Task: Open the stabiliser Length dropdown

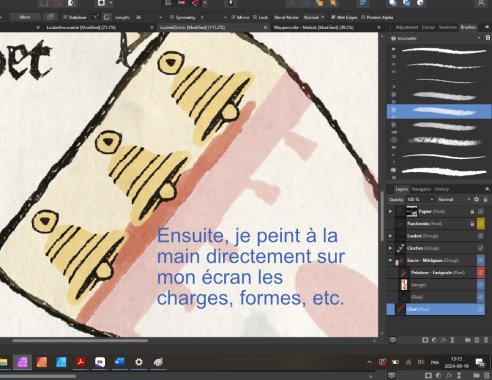Action: (x=161, y=17)
